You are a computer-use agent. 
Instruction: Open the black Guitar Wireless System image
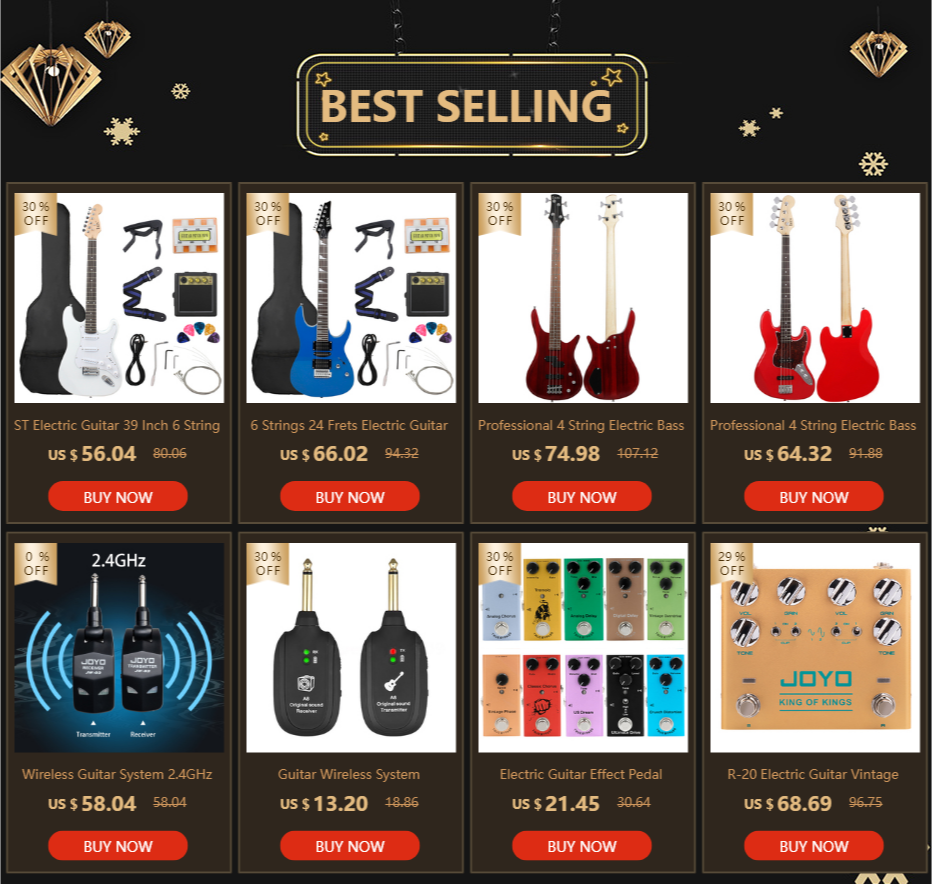click(x=351, y=647)
